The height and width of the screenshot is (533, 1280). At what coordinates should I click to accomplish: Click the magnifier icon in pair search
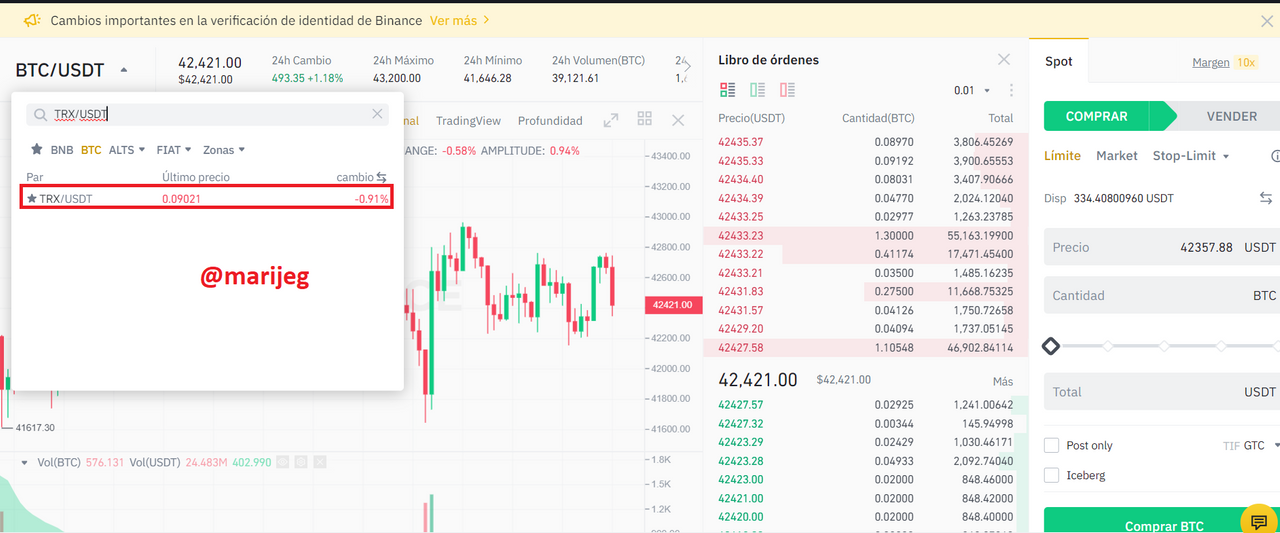tap(41, 114)
